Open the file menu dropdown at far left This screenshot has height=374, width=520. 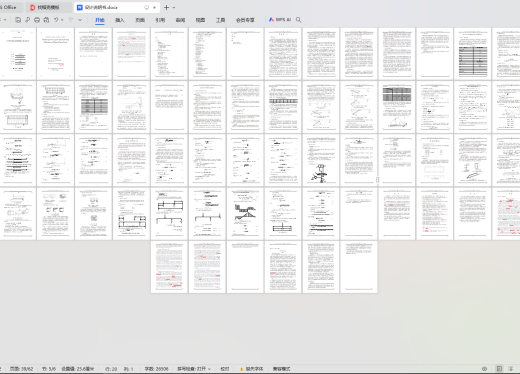pyautogui.click(x=4, y=20)
